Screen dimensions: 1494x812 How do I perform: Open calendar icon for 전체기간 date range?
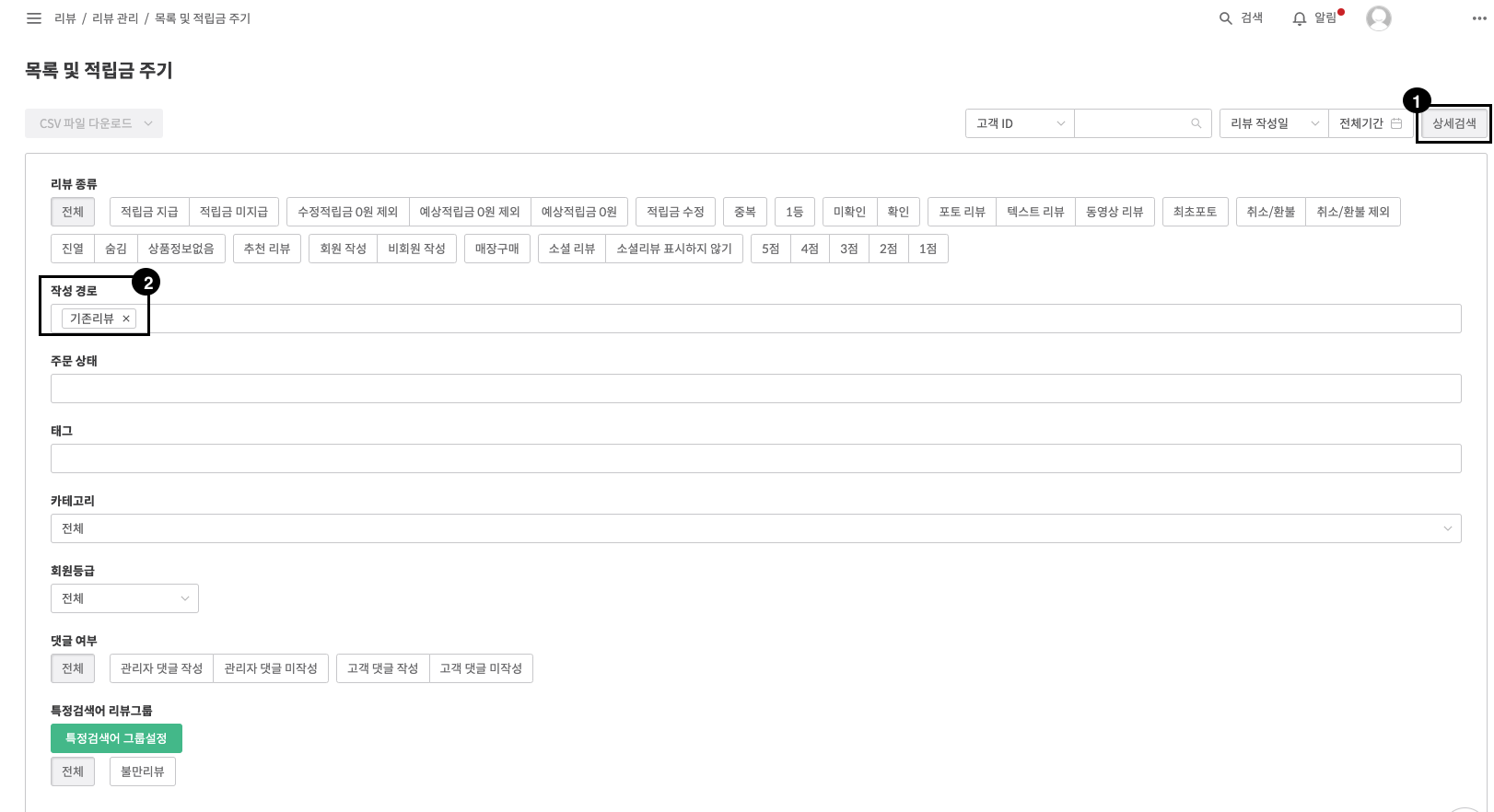click(x=1396, y=123)
